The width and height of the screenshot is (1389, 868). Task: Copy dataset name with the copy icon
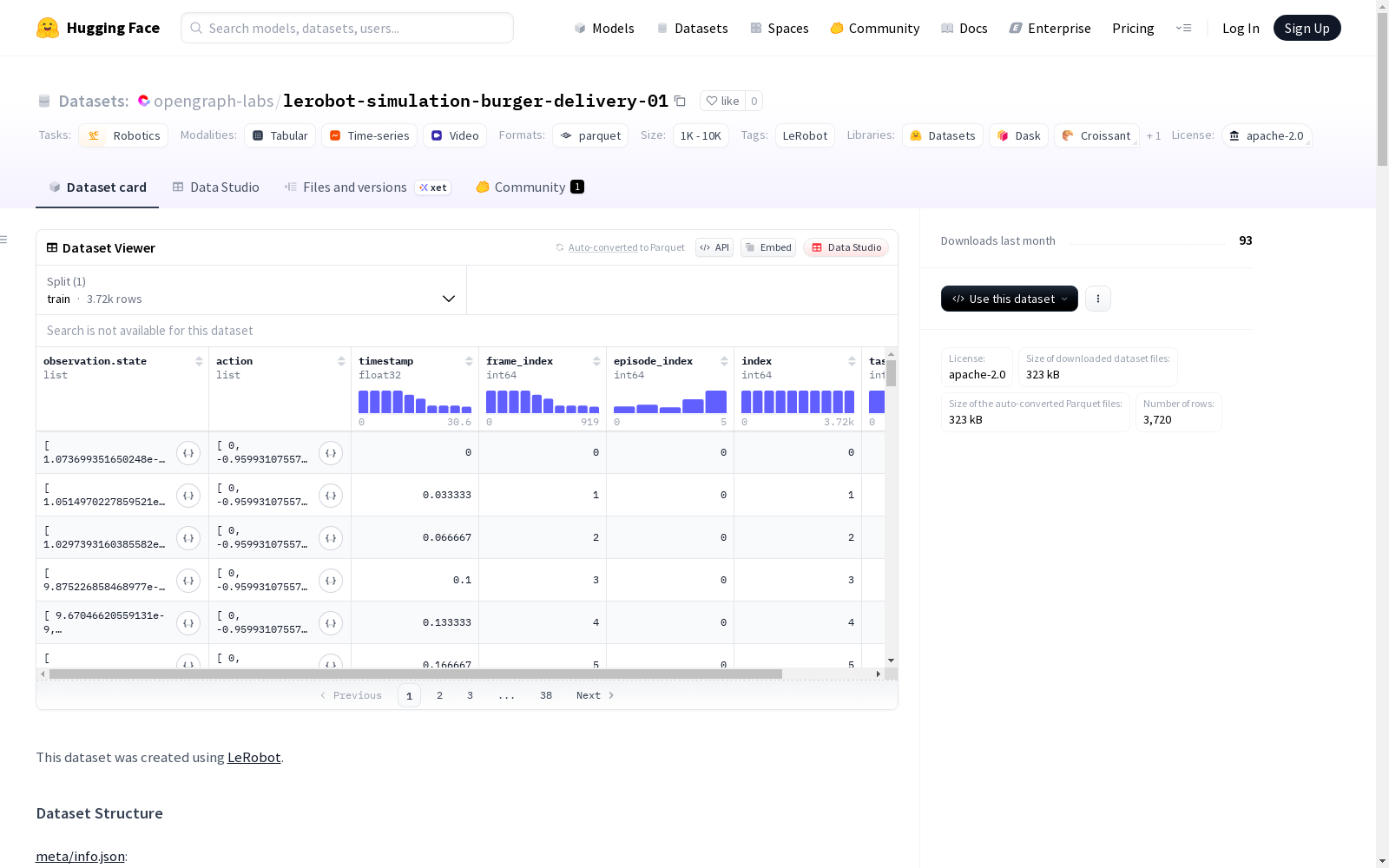(x=681, y=101)
